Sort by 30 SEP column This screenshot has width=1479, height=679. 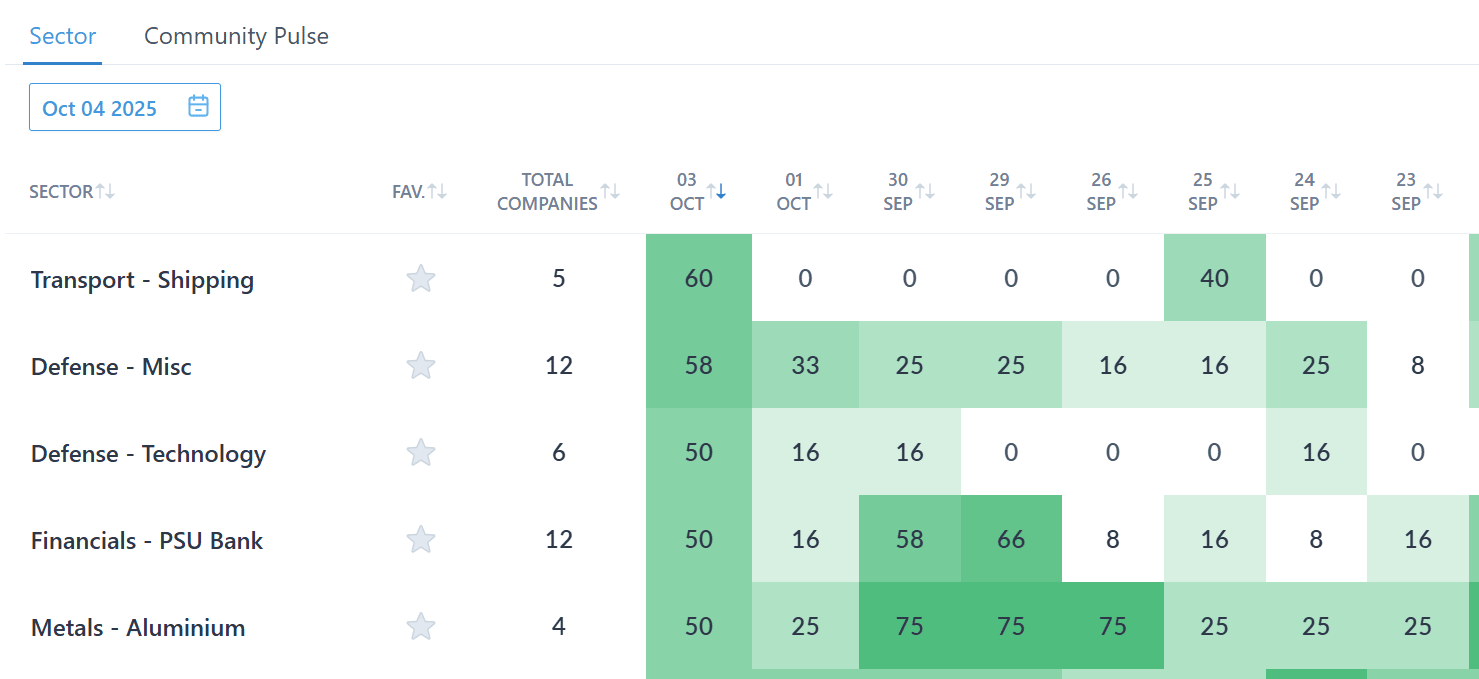tap(925, 191)
